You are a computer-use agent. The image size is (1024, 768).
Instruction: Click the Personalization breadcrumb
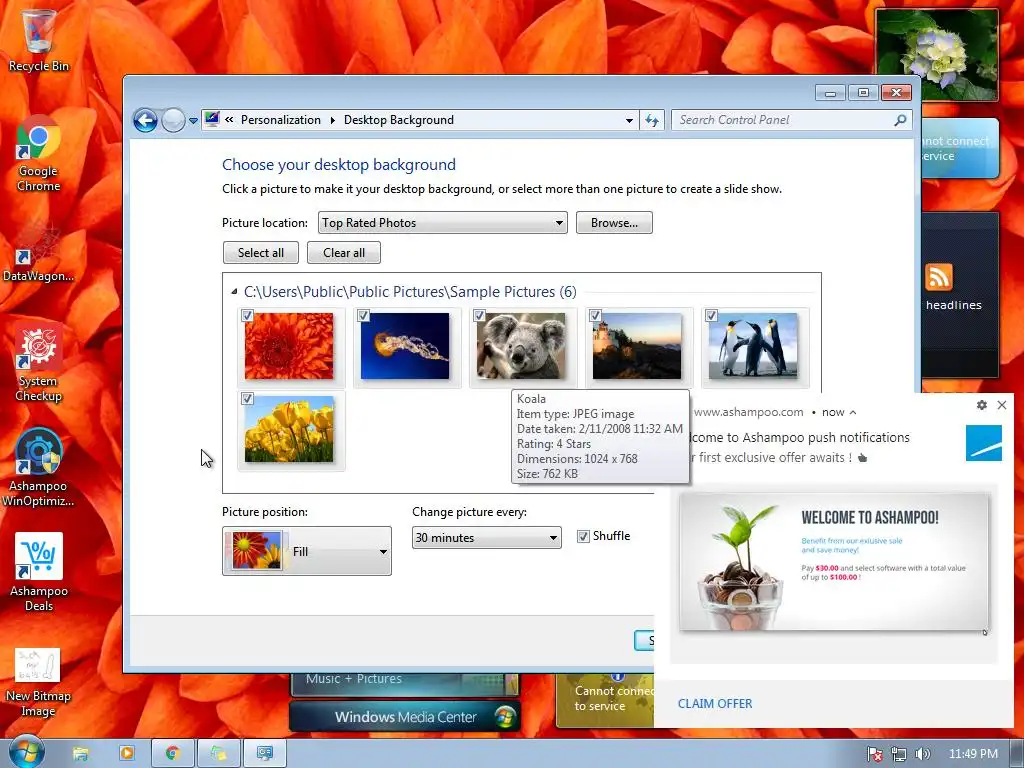[x=281, y=120]
